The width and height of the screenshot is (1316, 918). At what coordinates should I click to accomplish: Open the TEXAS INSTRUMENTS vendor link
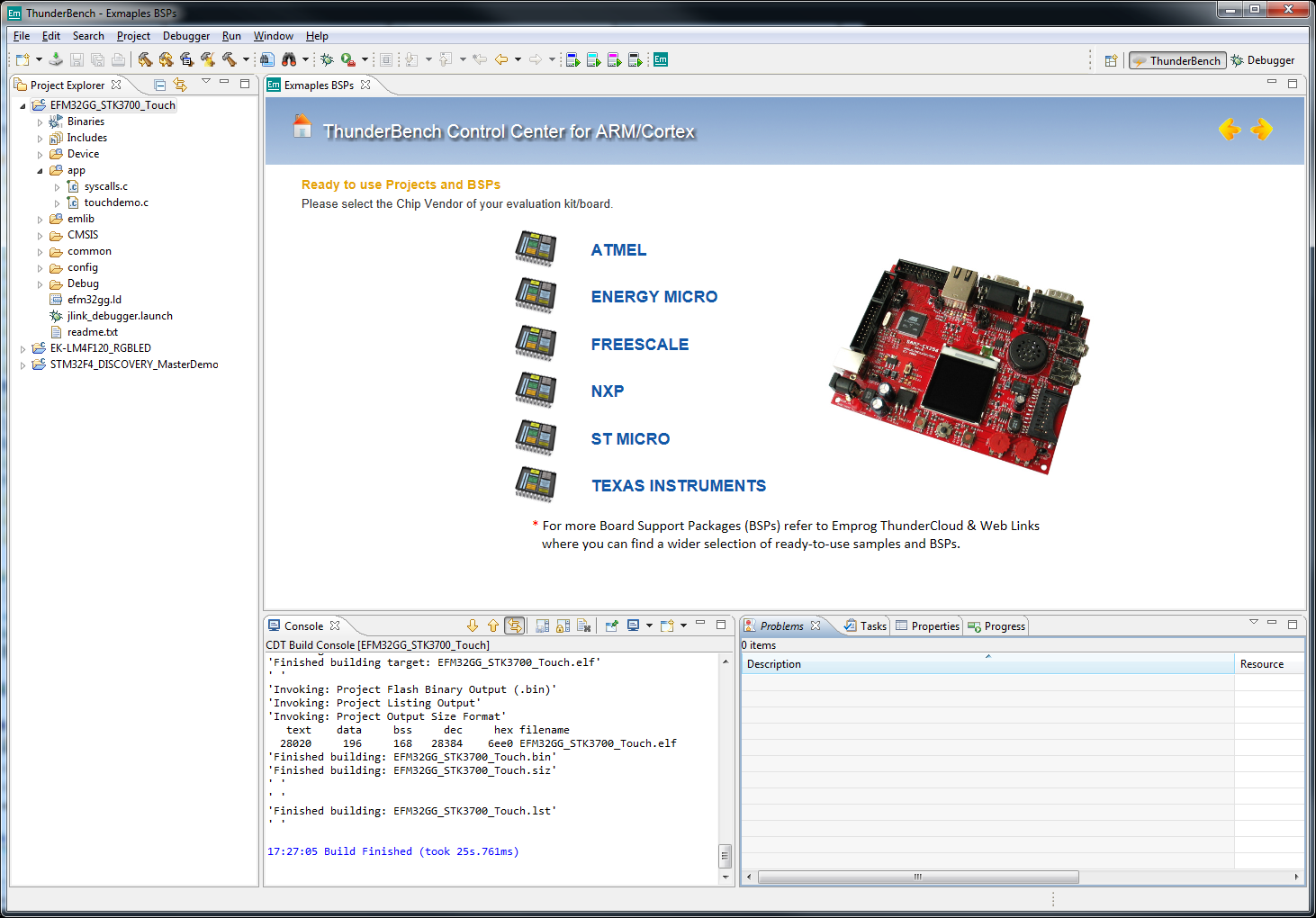679,486
